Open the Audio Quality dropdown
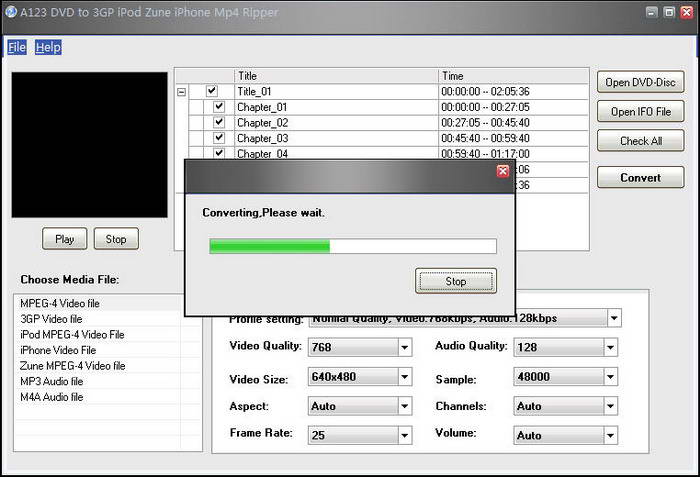 pos(610,347)
